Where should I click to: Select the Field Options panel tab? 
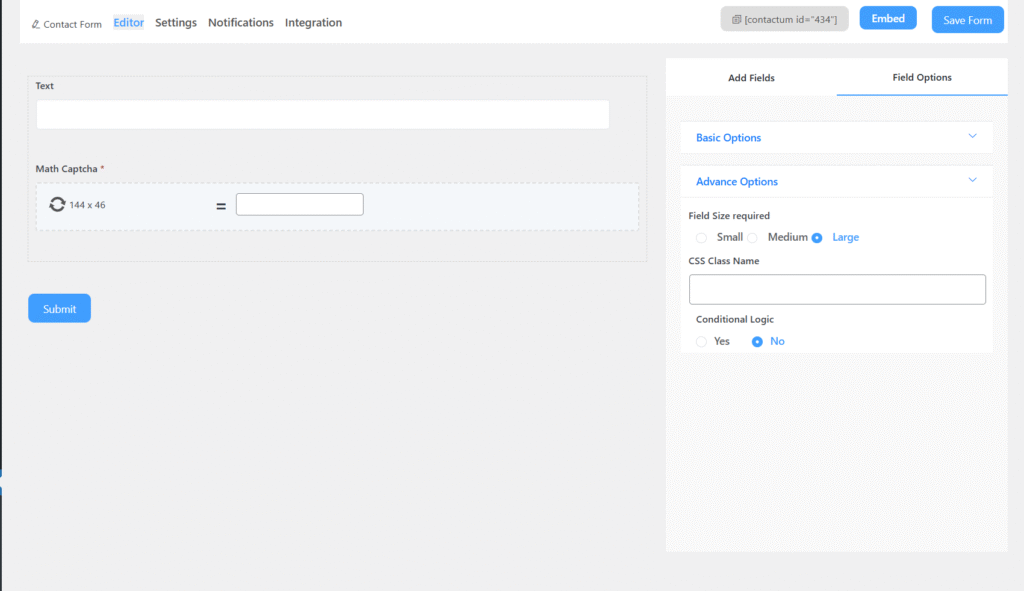[x=921, y=77]
